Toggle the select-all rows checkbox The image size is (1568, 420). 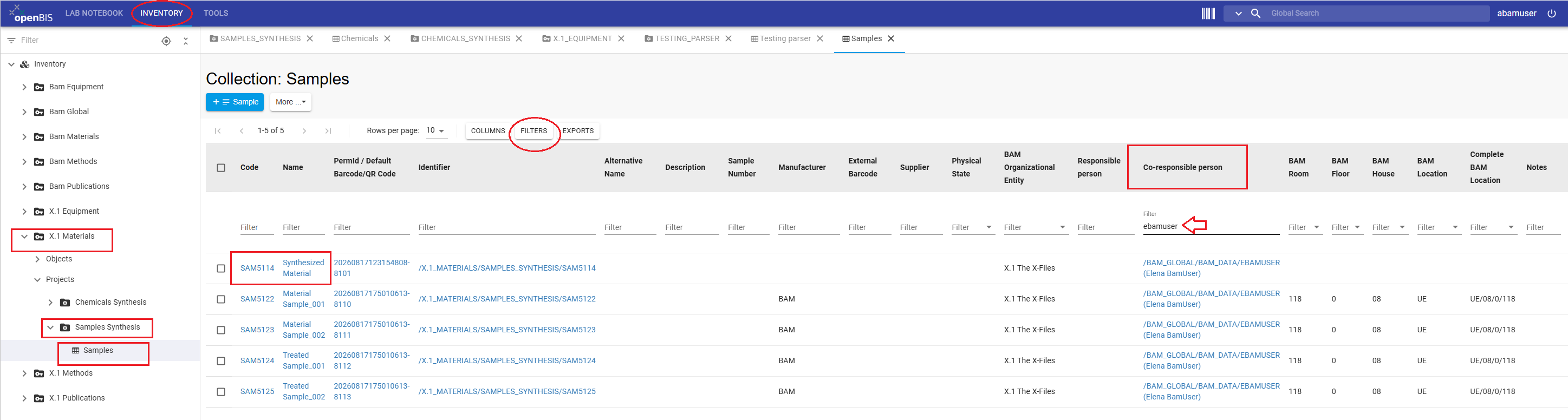pyautogui.click(x=221, y=168)
